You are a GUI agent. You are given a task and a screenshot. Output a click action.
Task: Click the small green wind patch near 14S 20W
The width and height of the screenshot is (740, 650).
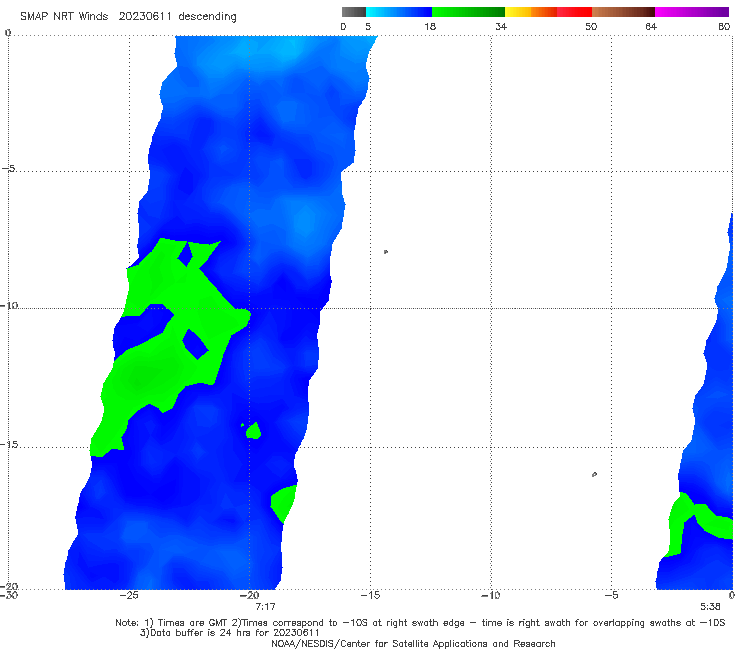253,431
